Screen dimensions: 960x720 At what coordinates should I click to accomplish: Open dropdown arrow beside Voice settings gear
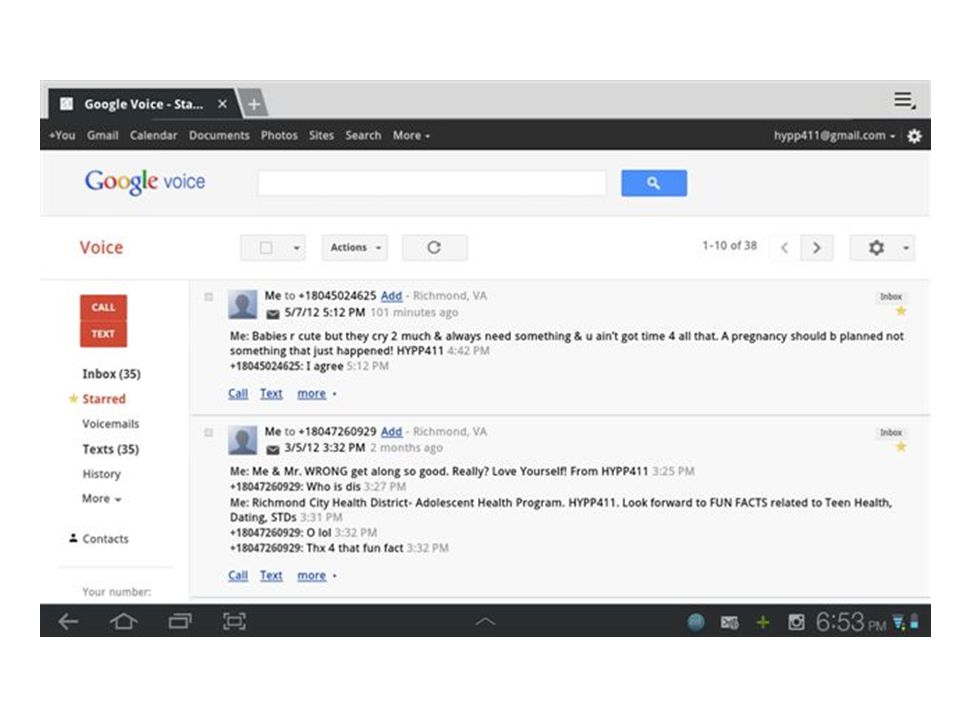click(x=906, y=248)
